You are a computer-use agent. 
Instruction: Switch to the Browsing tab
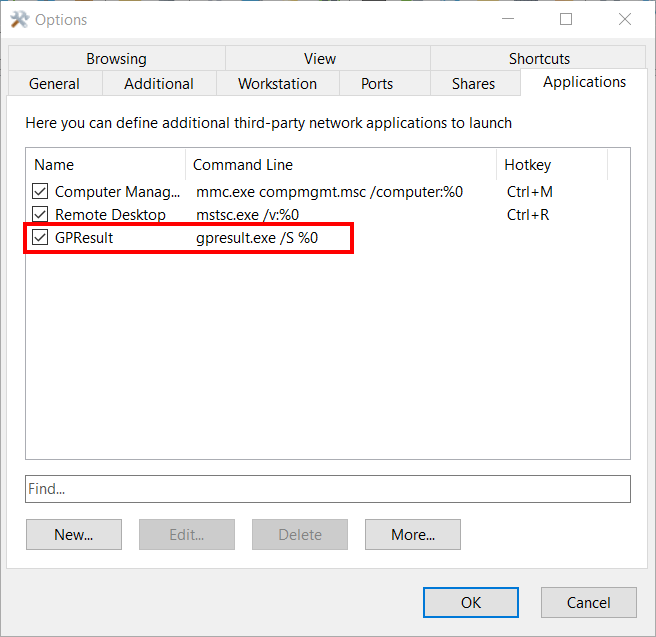116,59
